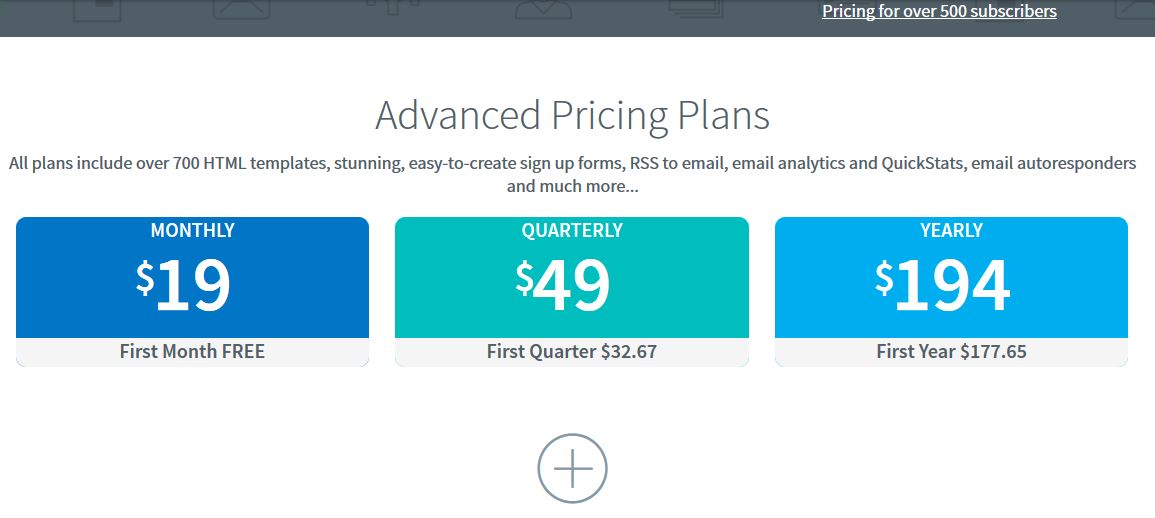Choose the $194 yearly price
Image resolution: width=1155 pixels, height=518 pixels.
pyautogui.click(x=942, y=286)
